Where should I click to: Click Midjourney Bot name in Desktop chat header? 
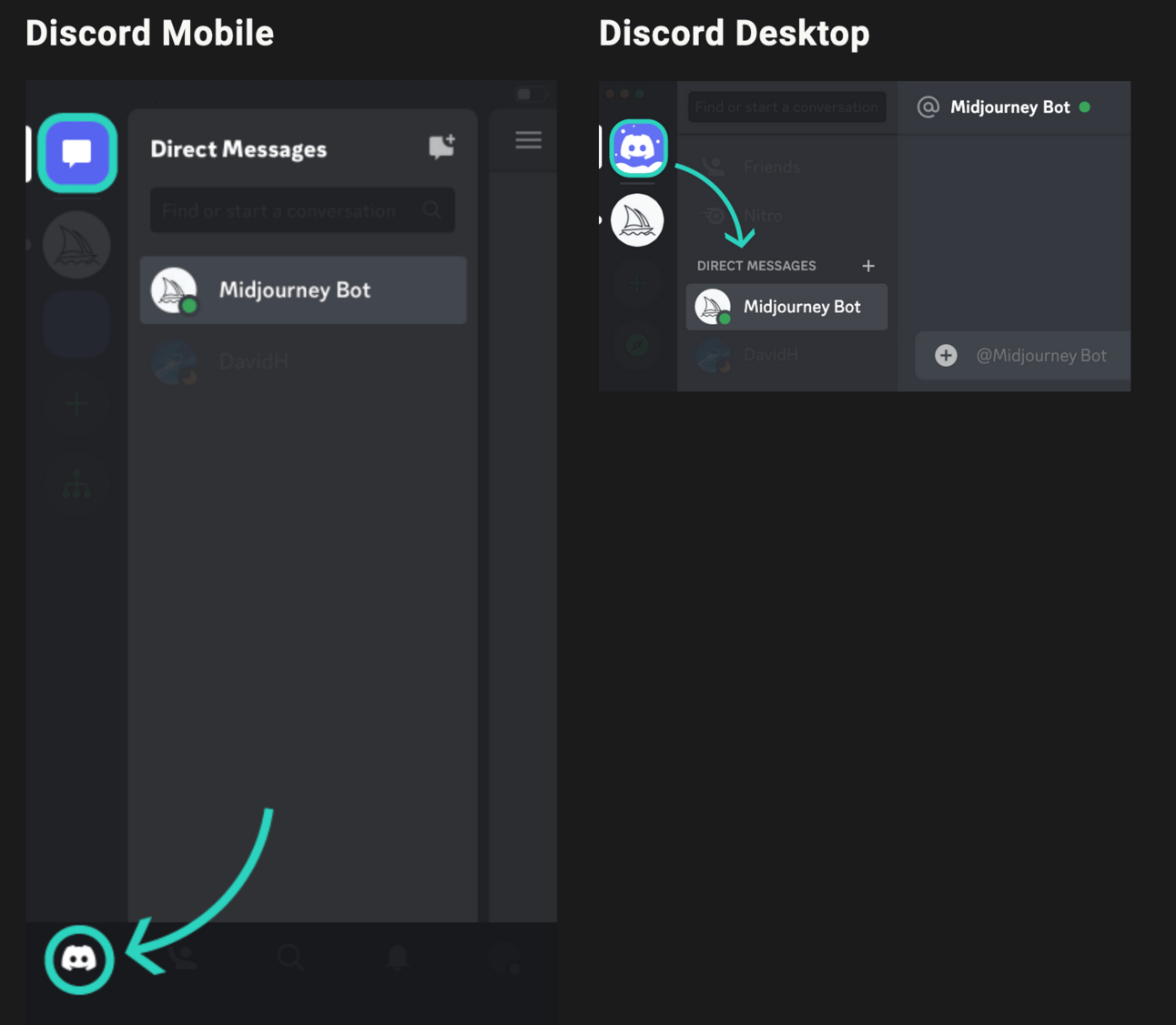(1010, 107)
